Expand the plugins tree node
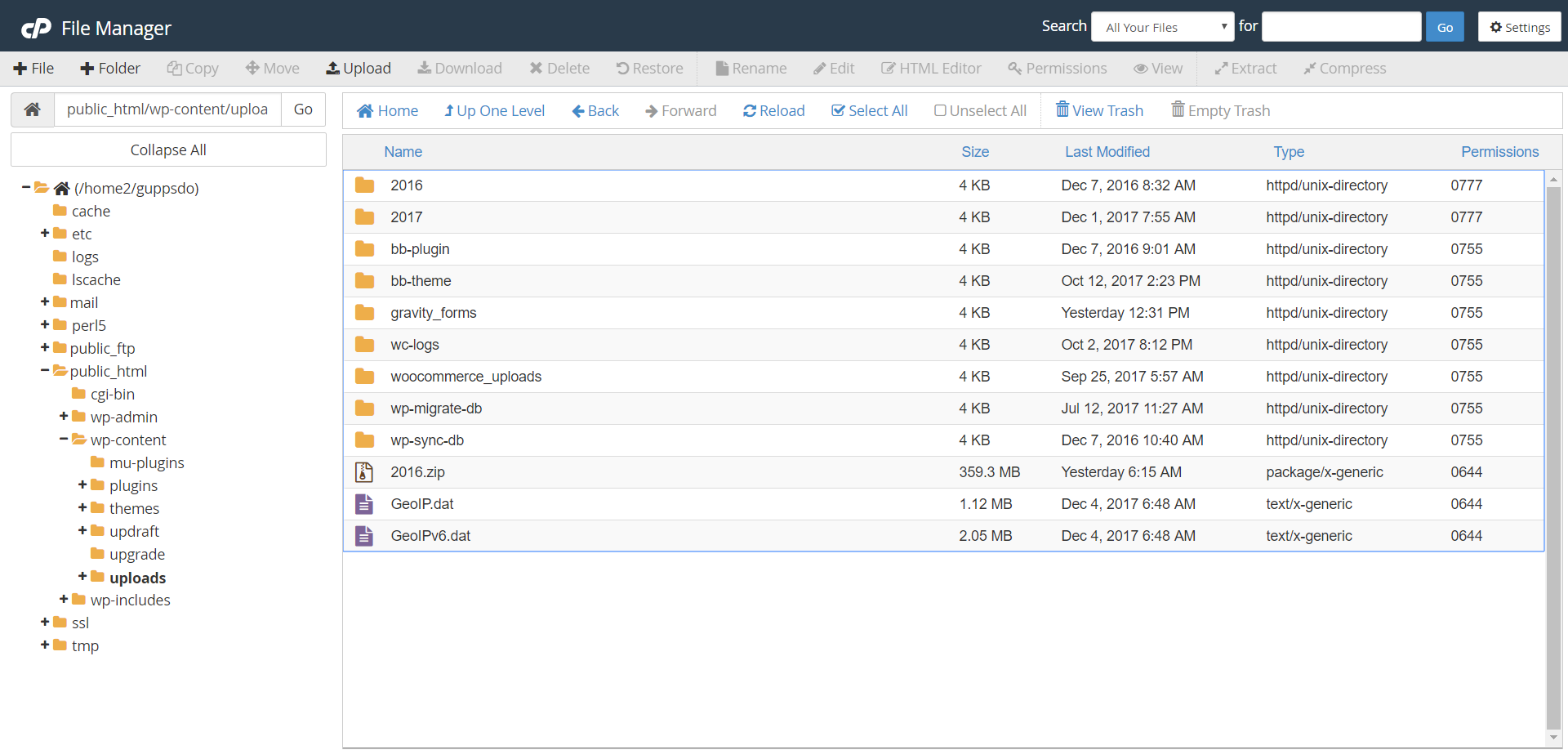 click(82, 485)
